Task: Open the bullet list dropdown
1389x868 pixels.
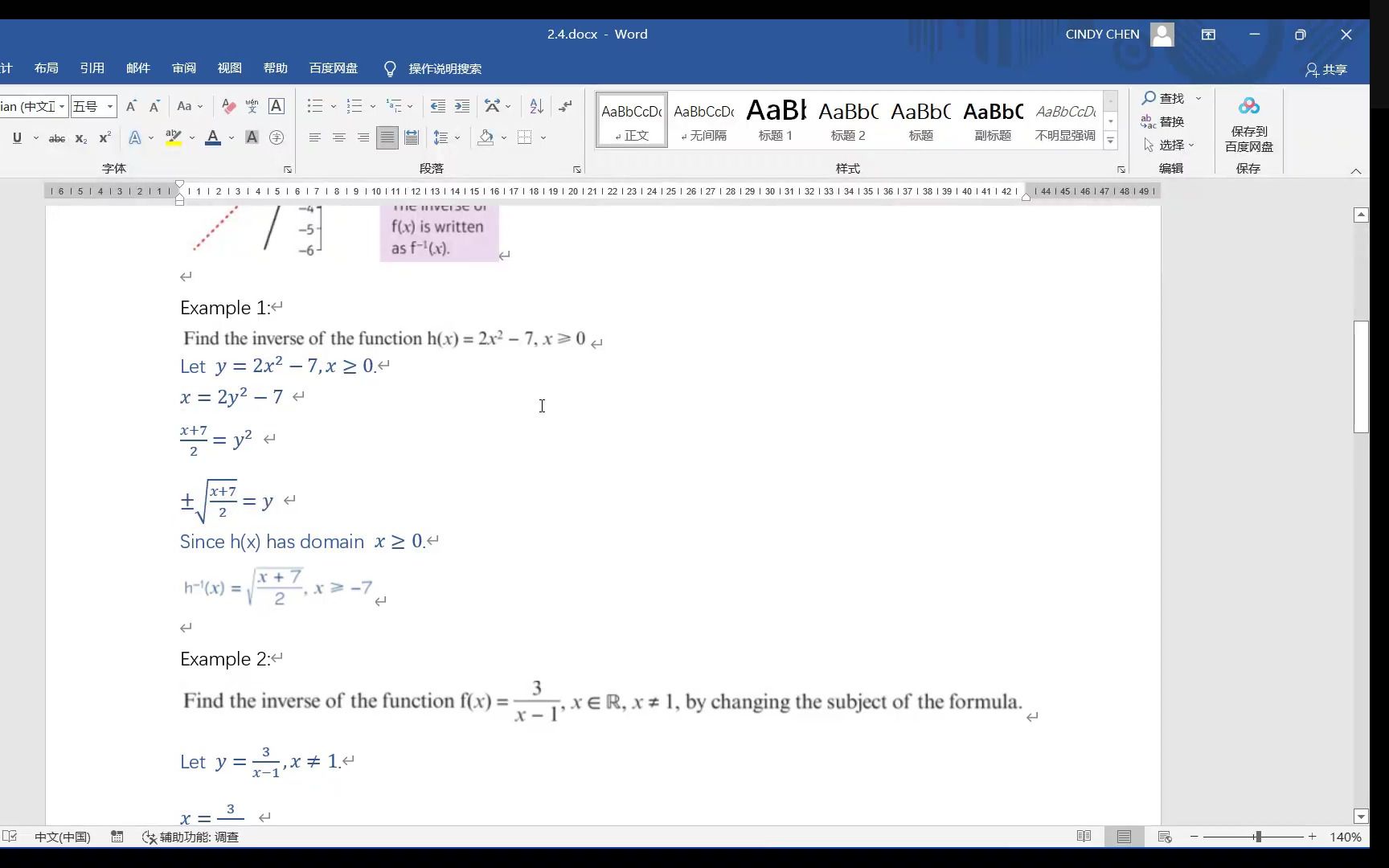Action: tap(332, 106)
